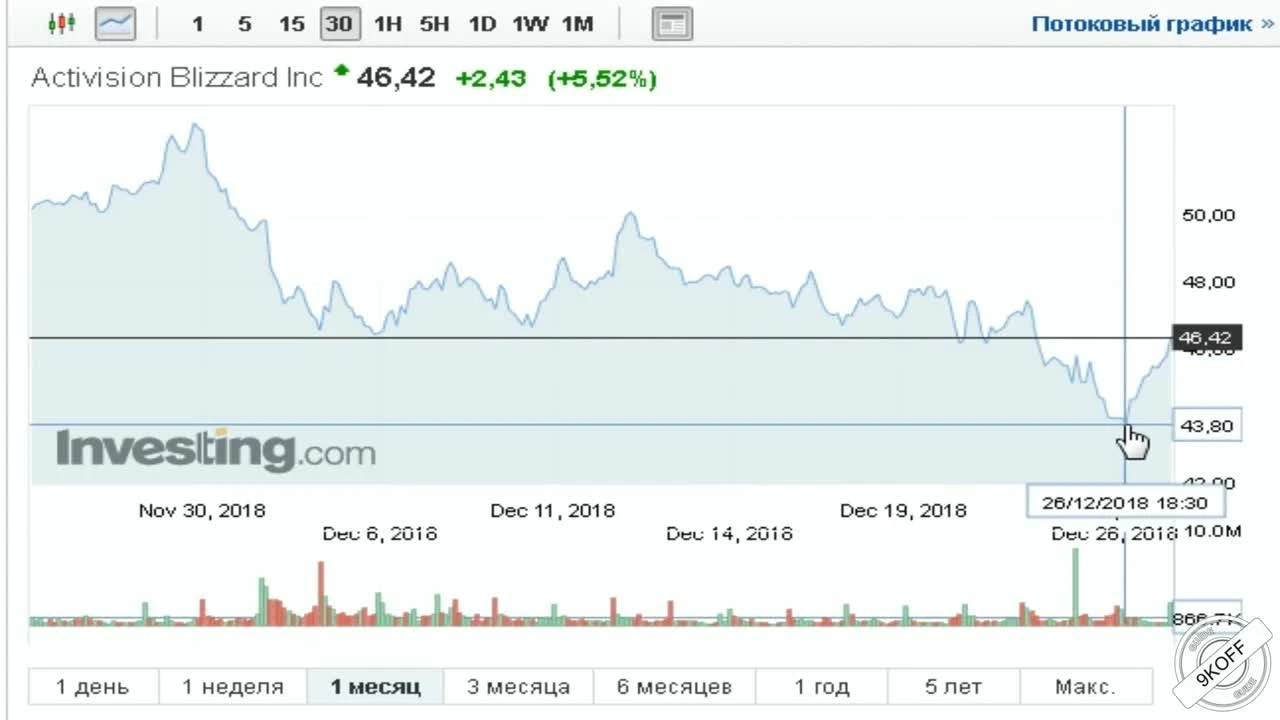Click the 48,00 price axis label
The height and width of the screenshot is (720, 1280).
pos(1208,282)
